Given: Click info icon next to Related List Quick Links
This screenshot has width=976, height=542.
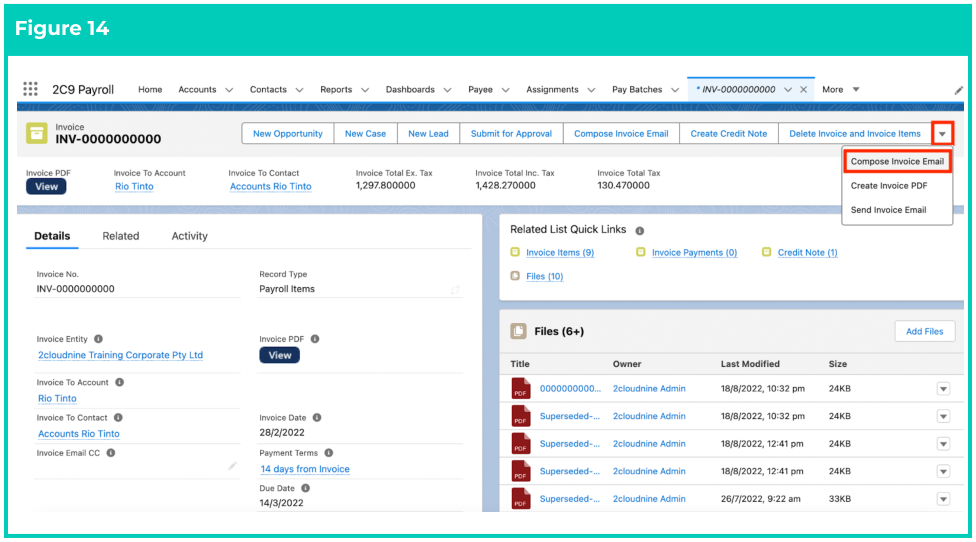Looking at the screenshot, I should coord(639,230).
